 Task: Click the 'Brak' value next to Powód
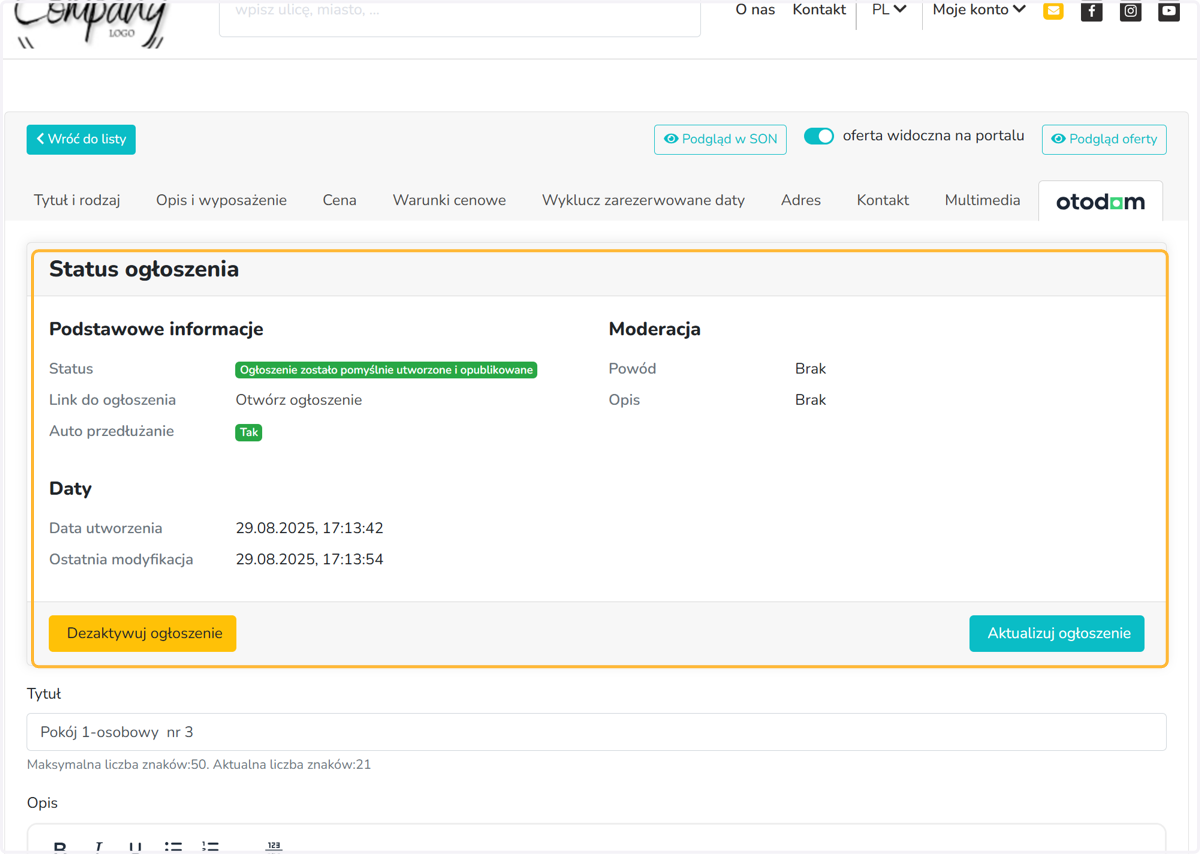810,369
